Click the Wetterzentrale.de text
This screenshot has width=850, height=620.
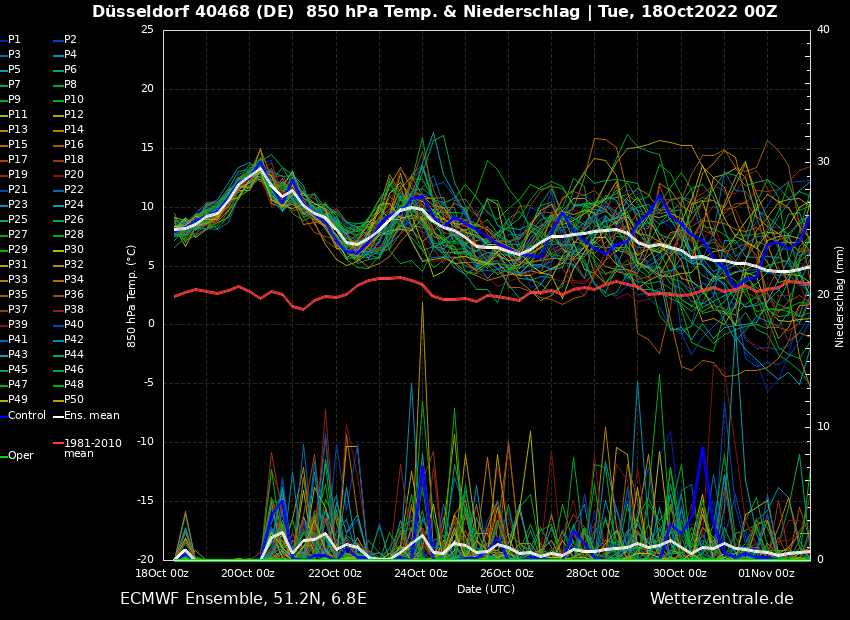[721, 599]
